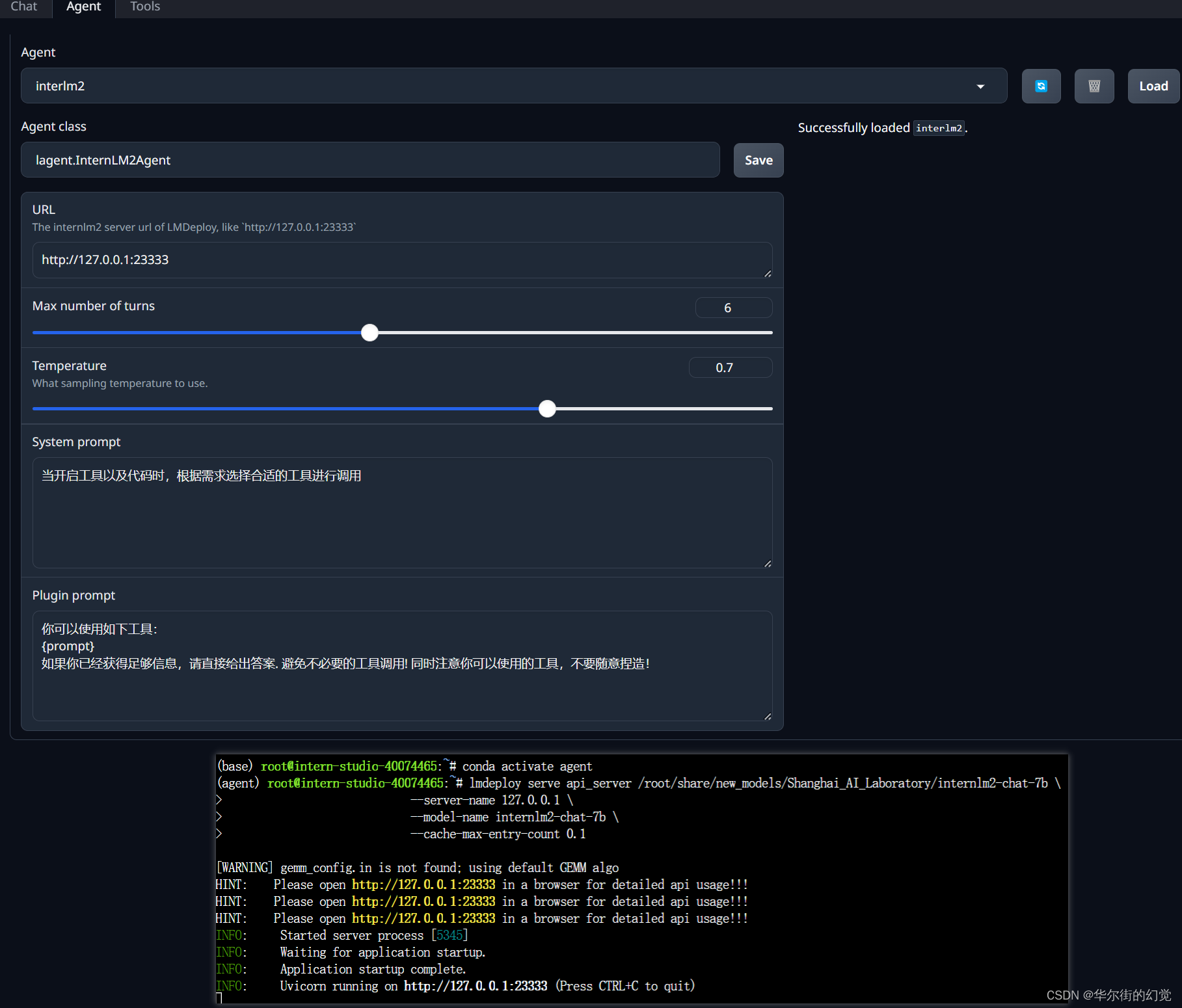Click the URL description help text
The height and width of the screenshot is (1008, 1182).
pos(195,227)
